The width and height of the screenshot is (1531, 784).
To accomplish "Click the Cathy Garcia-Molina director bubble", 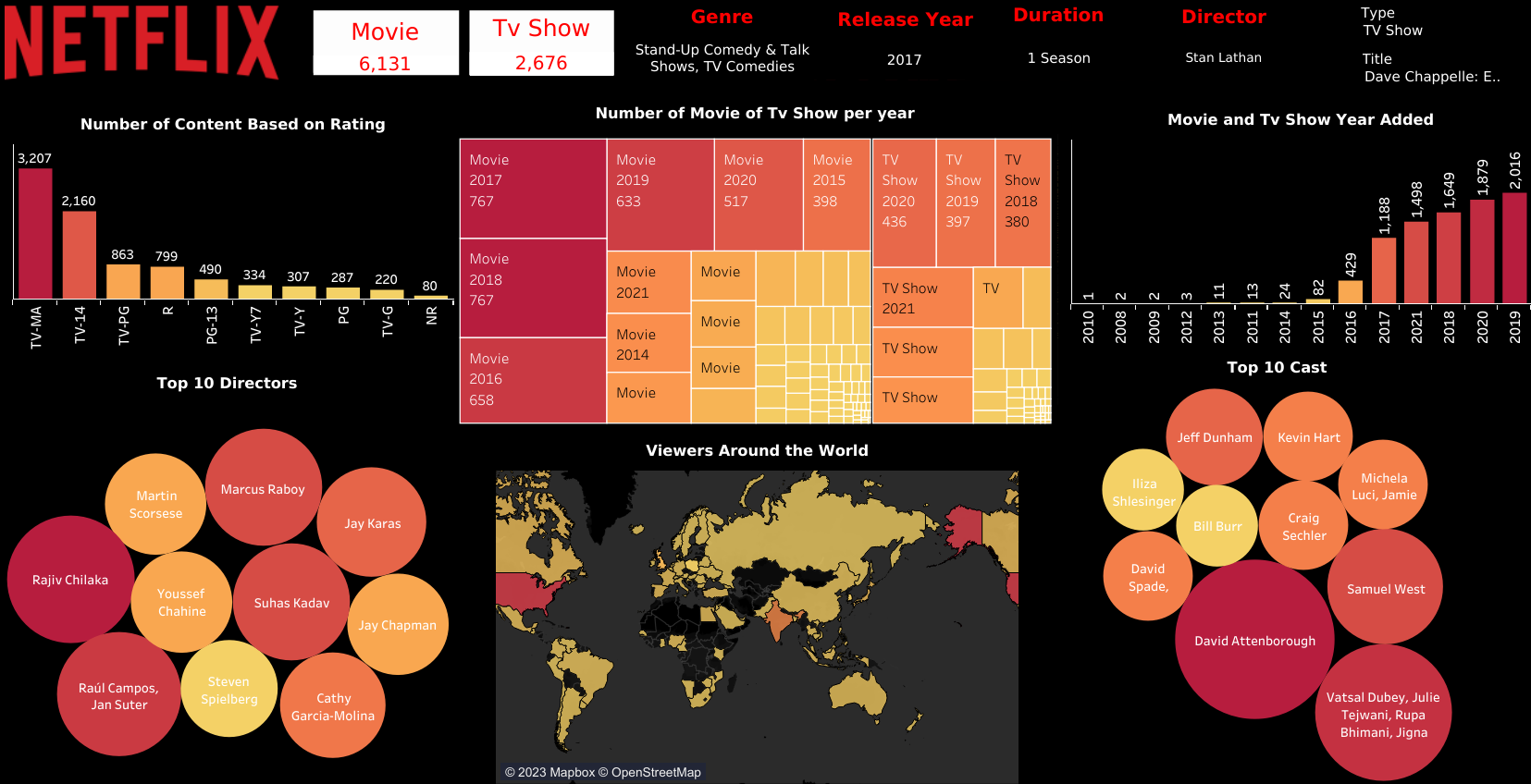I will pyautogui.click(x=333, y=706).
